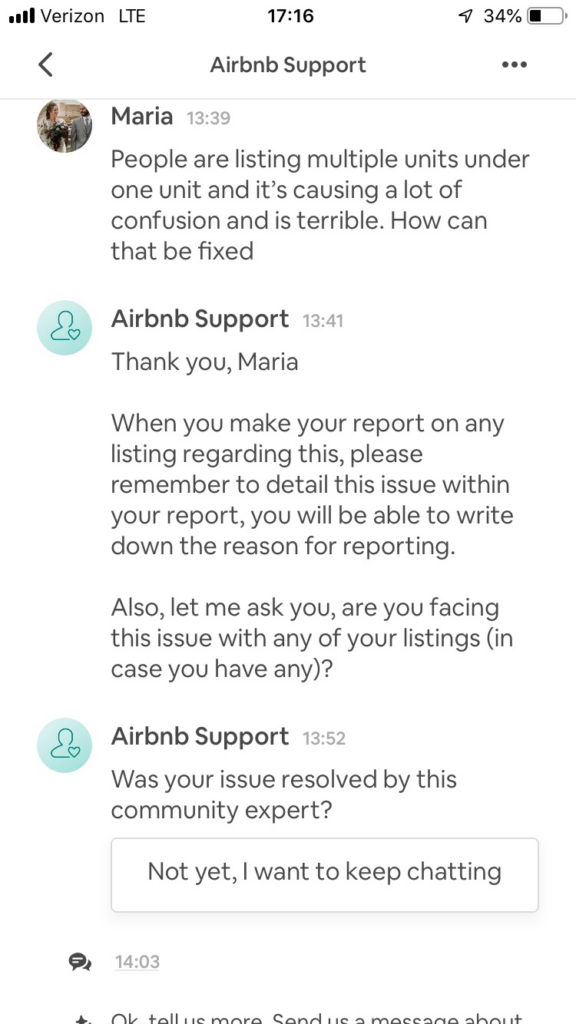Tap the cellular signal bars indicator

pos(24,15)
